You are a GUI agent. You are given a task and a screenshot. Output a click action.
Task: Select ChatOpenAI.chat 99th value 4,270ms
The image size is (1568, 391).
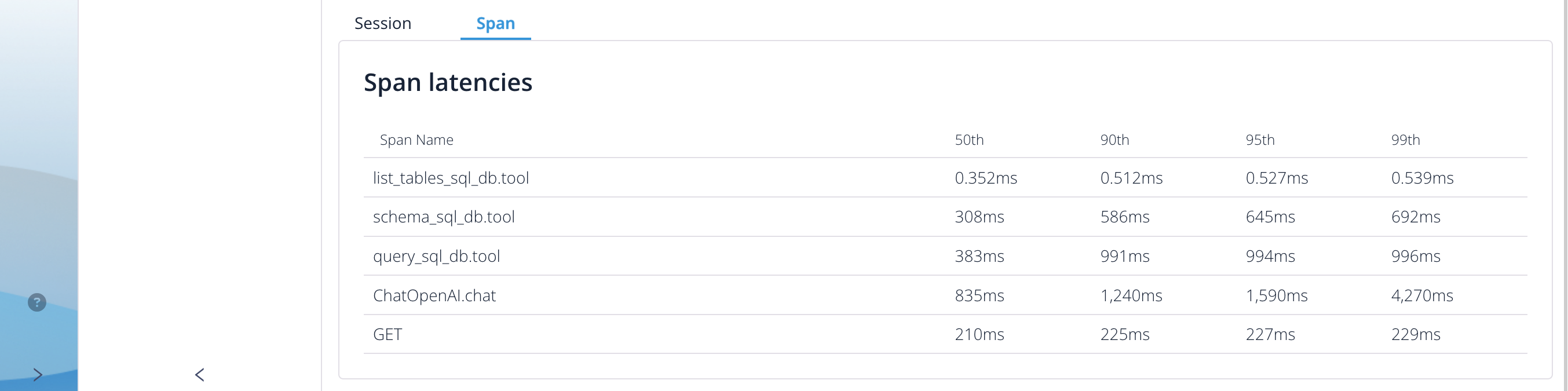tap(1422, 295)
